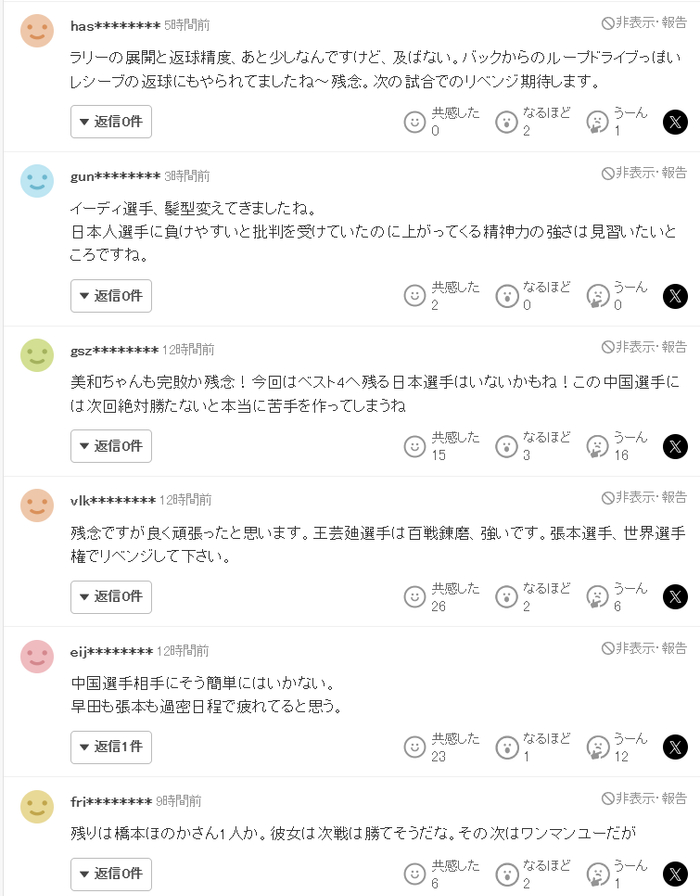Expand 返信1件 replies on eij******** comment
This screenshot has height=896, width=700.
tap(111, 747)
